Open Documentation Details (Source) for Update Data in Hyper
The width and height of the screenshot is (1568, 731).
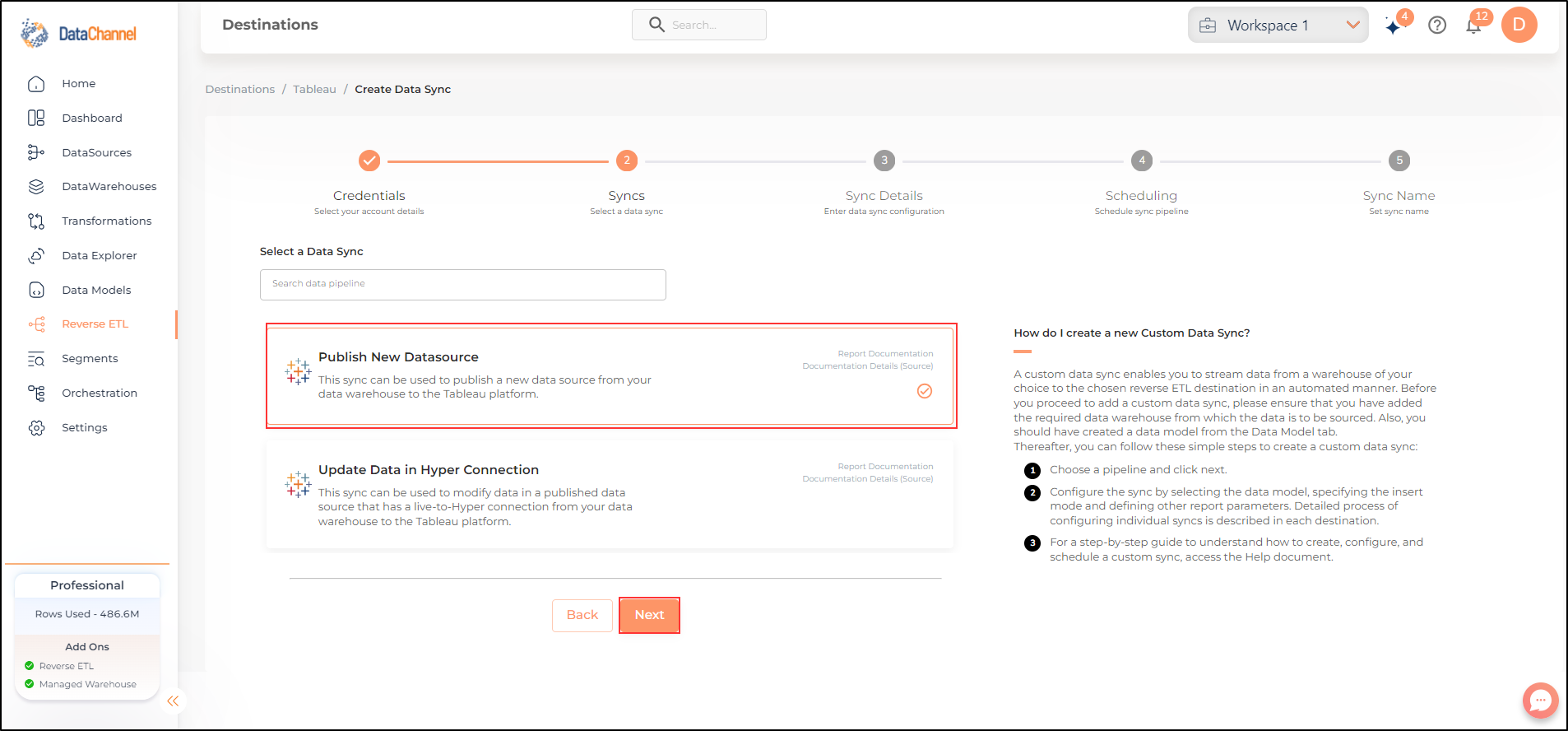coord(868,479)
